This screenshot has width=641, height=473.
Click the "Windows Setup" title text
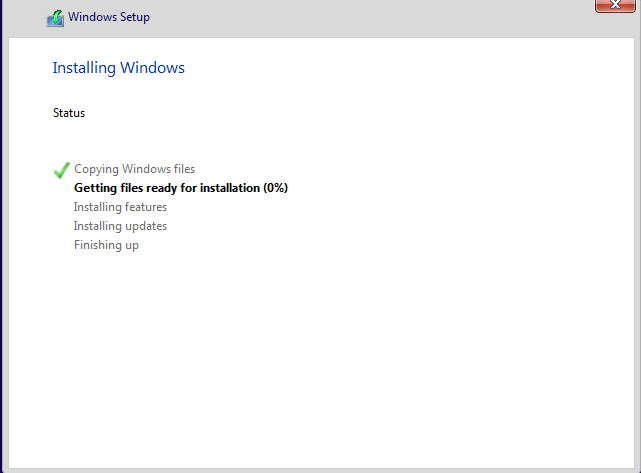tap(109, 17)
